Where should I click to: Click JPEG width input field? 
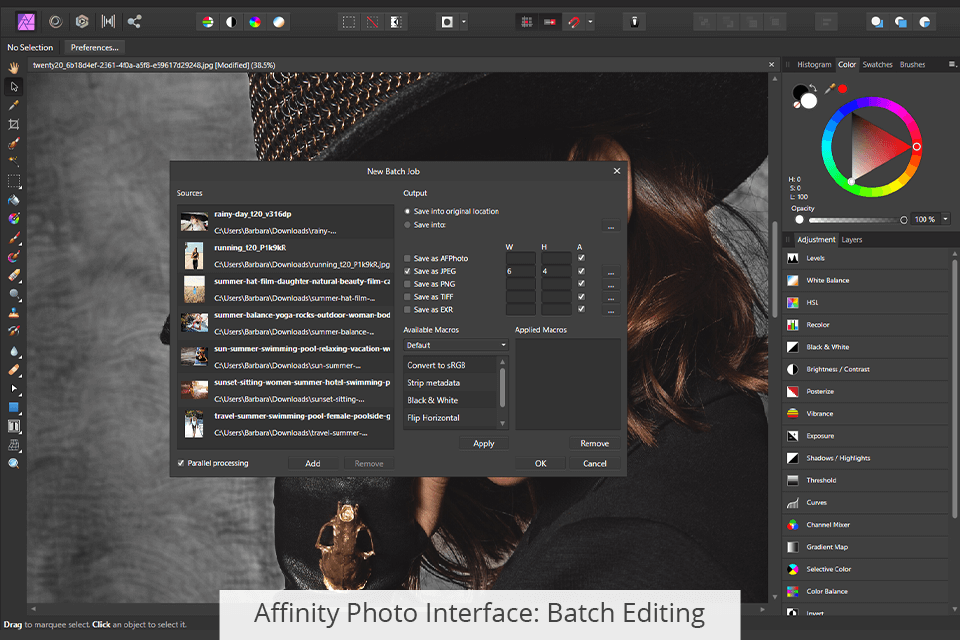tap(520, 271)
